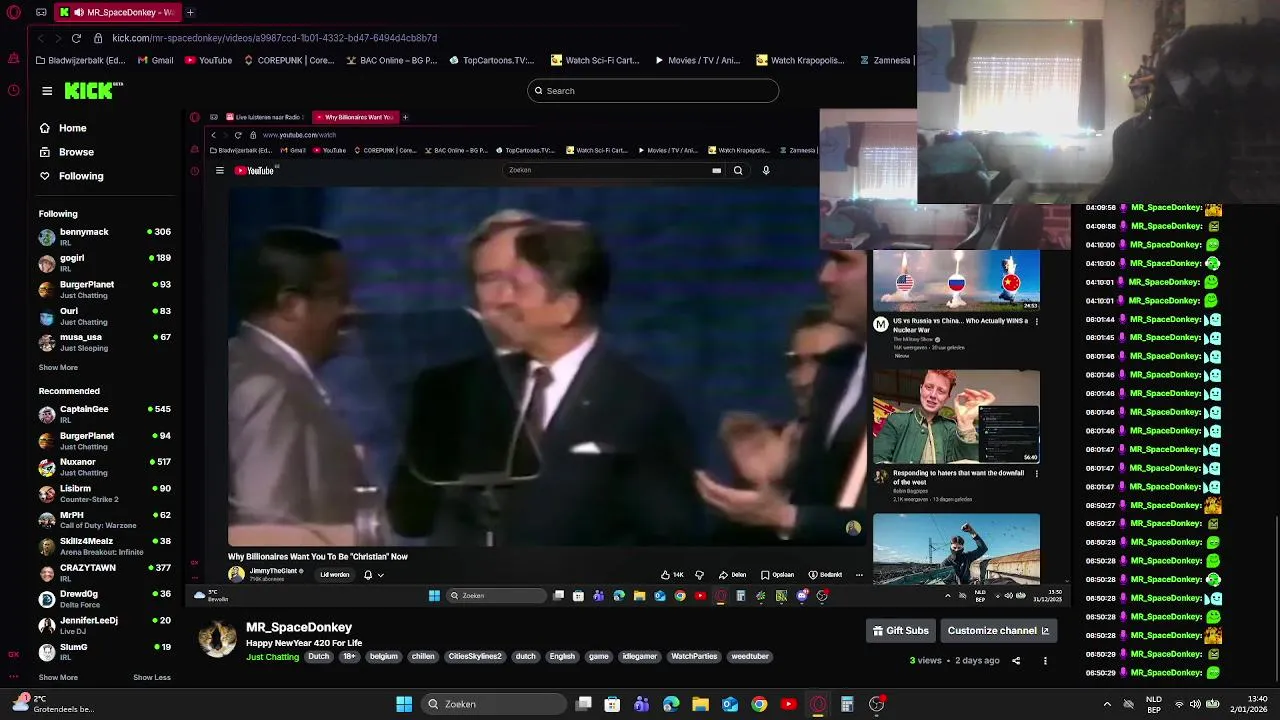Open Skillz4Mealz recommended channel
This screenshot has width=1280, height=720.
pyautogui.click(x=105, y=546)
